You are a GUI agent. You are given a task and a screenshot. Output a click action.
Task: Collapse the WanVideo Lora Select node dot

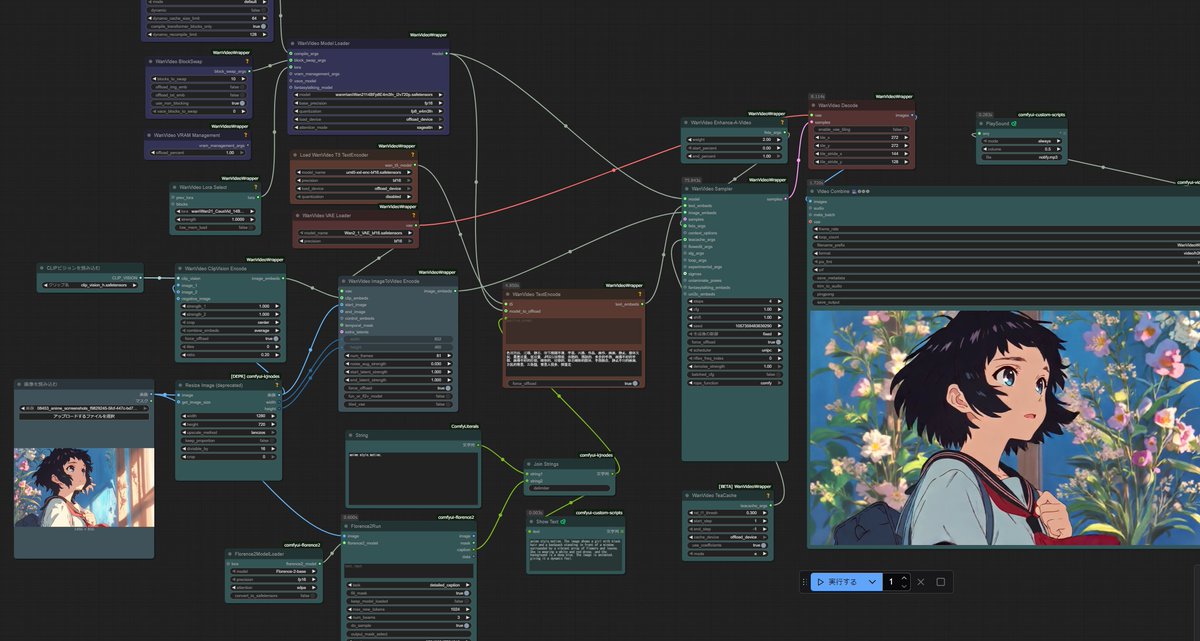coord(176,187)
